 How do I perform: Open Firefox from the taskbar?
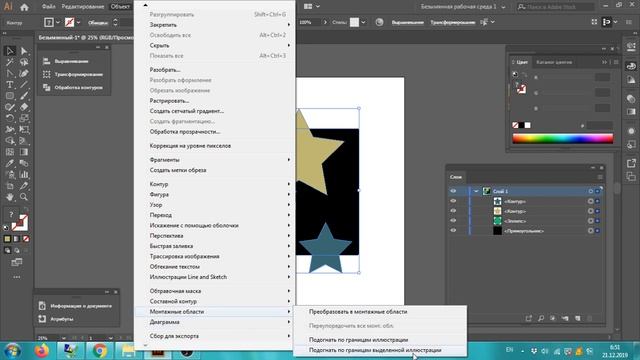tap(42, 351)
